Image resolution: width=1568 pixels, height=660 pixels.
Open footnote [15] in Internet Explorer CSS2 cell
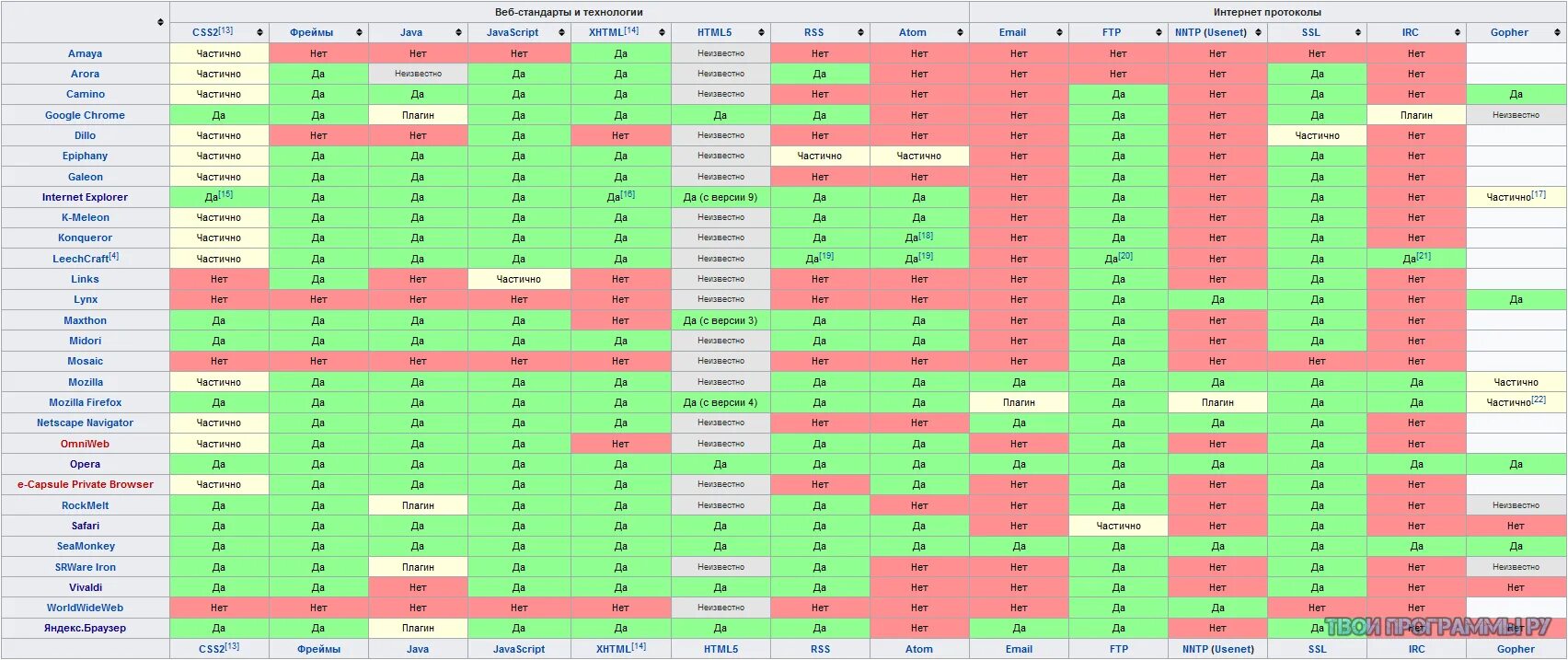[225, 194]
